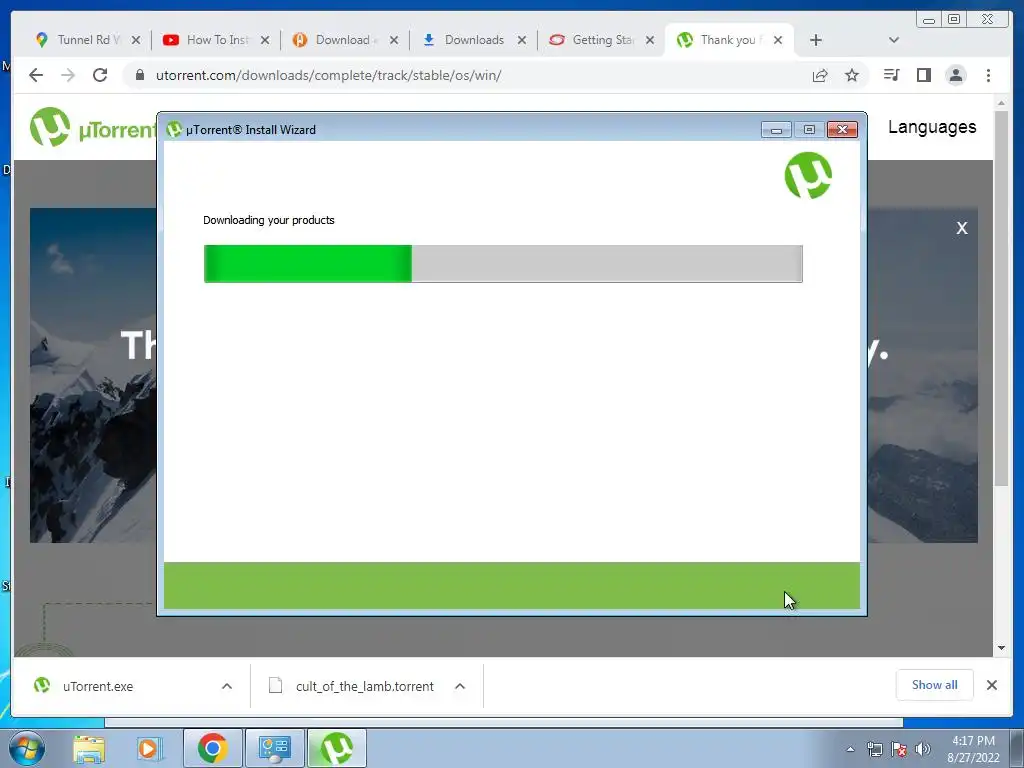Open a new tab with the plus button

(816, 40)
